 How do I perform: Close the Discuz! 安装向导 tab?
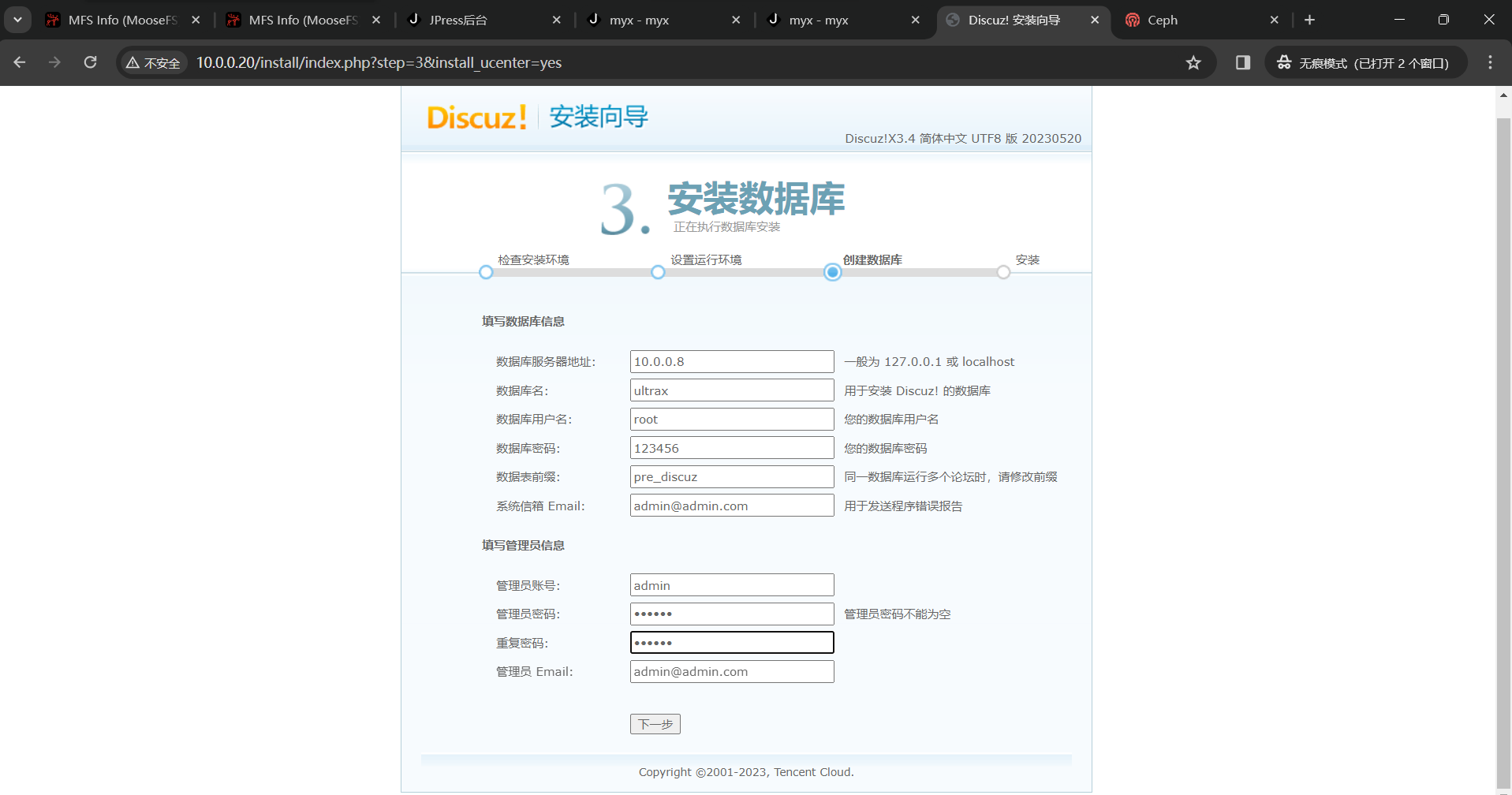pyautogui.click(x=1095, y=20)
